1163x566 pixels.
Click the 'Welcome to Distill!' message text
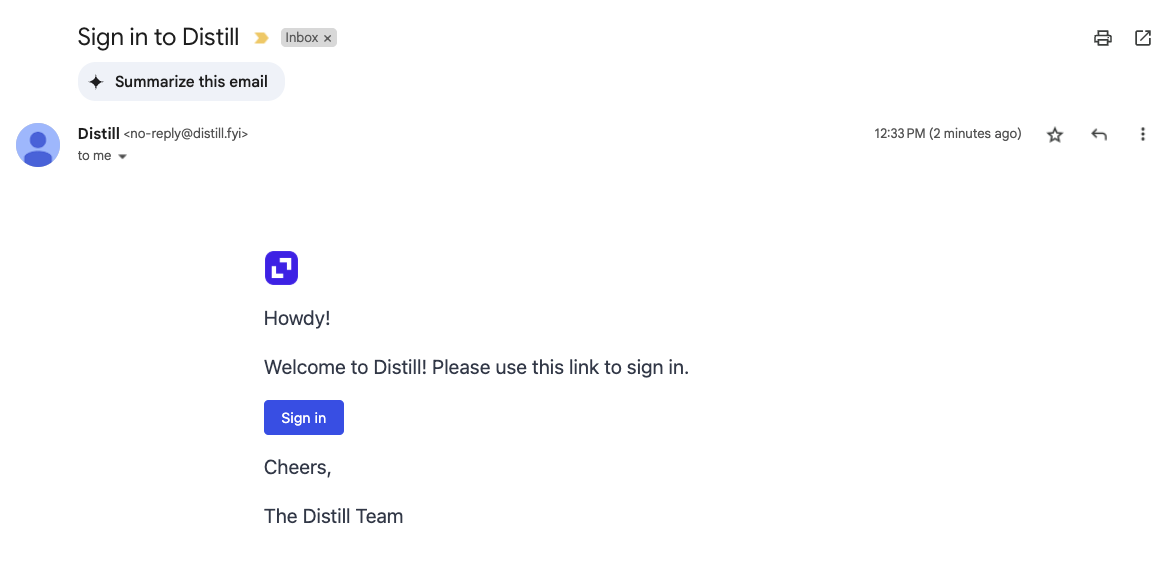pos(346,367)
